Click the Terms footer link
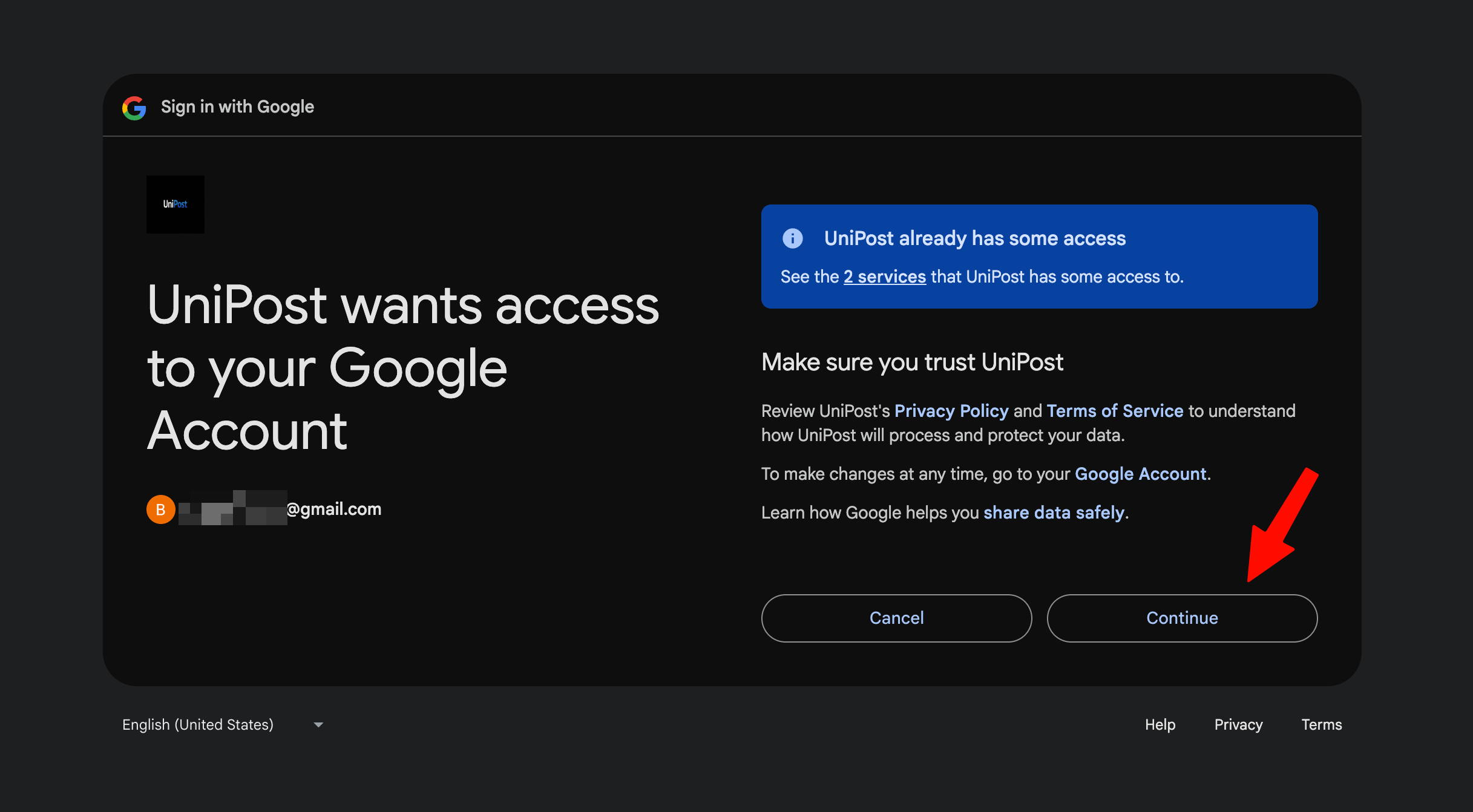This screenshot has height=812, width=1473. (1322, 725)
